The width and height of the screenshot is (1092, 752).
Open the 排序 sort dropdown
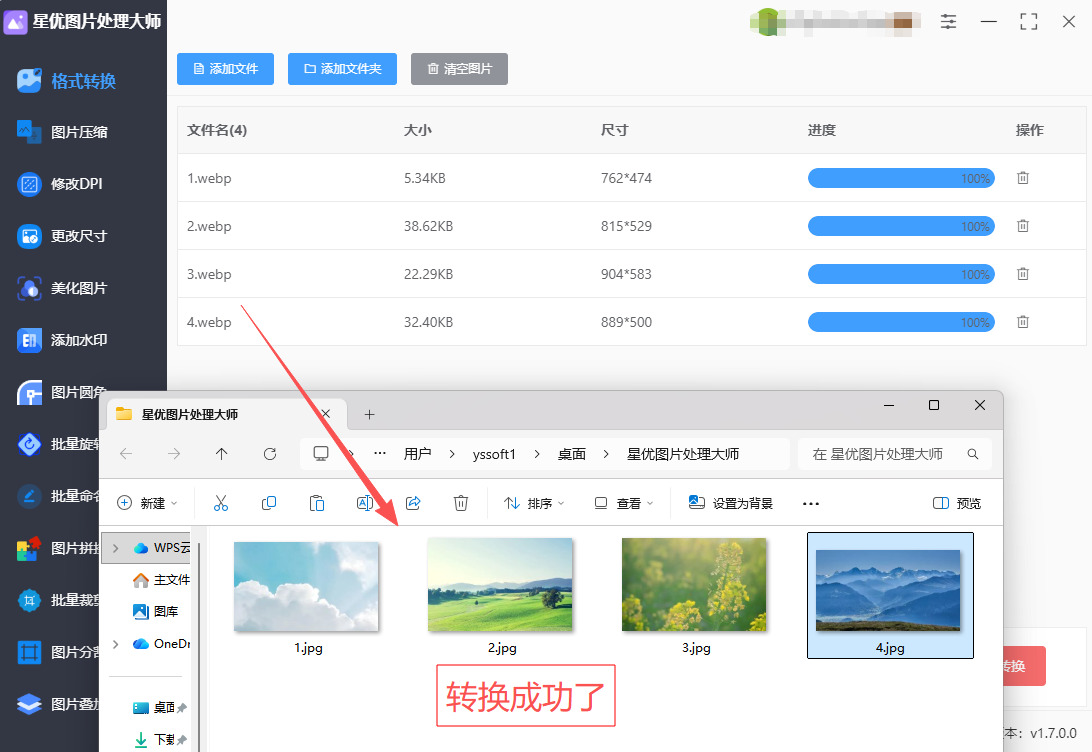click(x=534, y=503)
